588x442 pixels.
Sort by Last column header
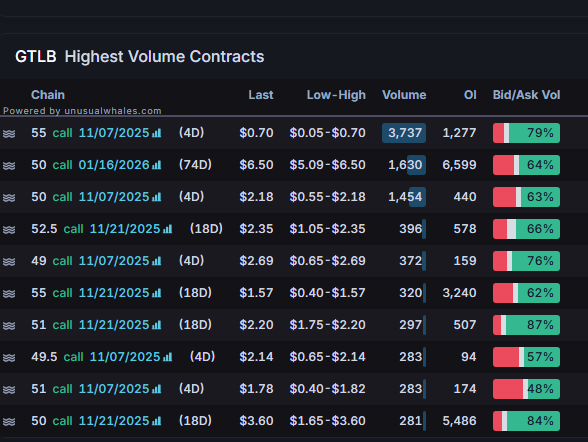coord(261,95)
